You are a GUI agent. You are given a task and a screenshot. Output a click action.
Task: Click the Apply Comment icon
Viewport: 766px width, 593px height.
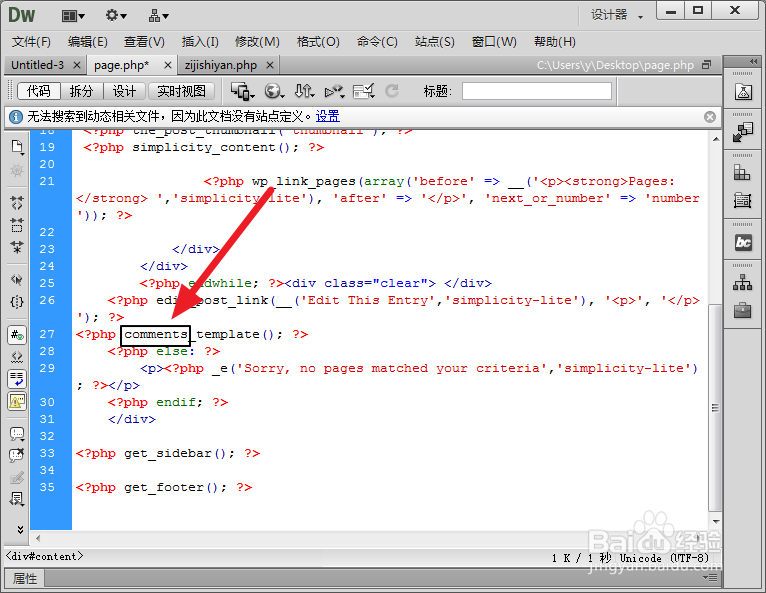click(x=17, y=434)
